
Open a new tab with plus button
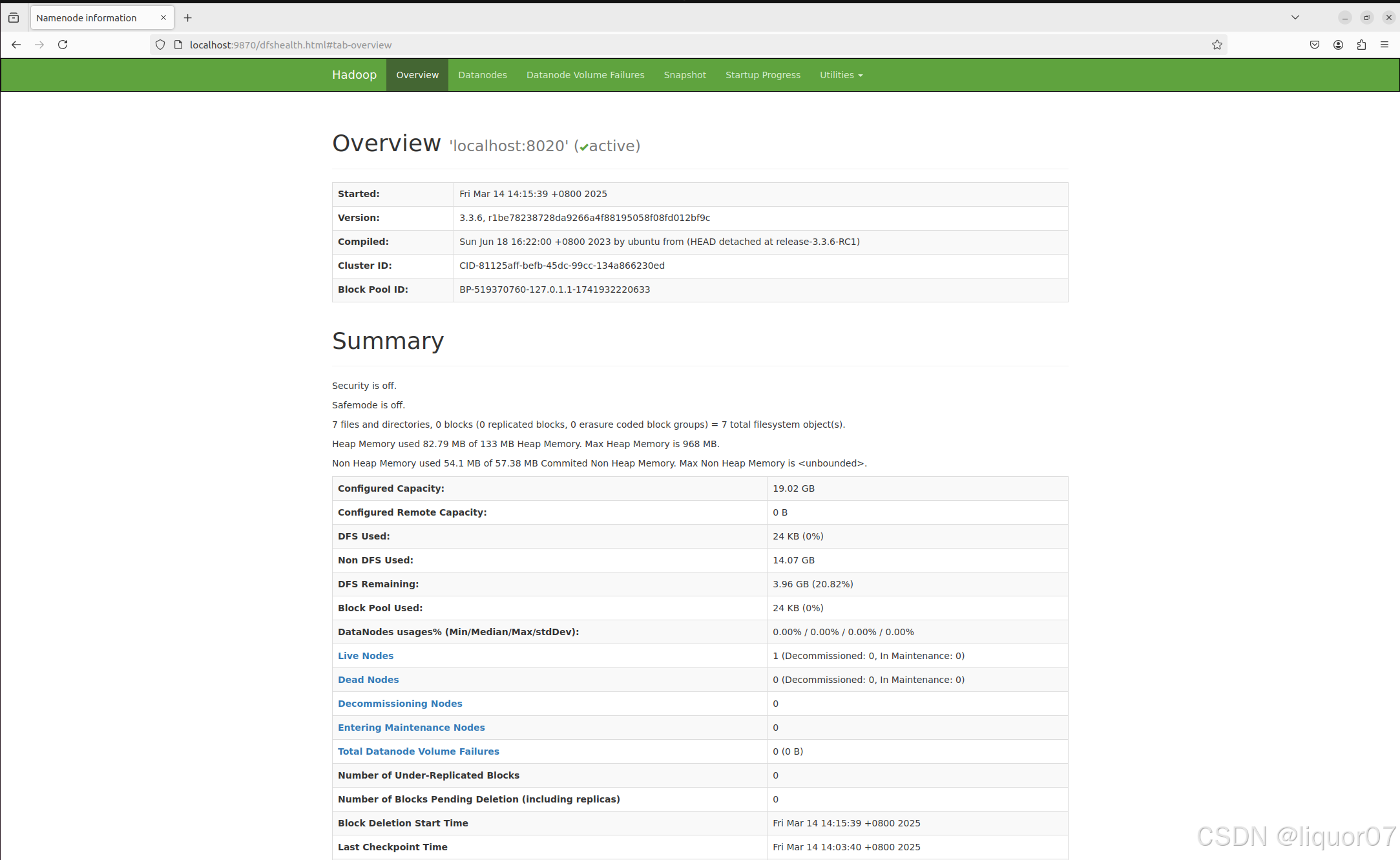pyautogui.click(x=188, y=17)
